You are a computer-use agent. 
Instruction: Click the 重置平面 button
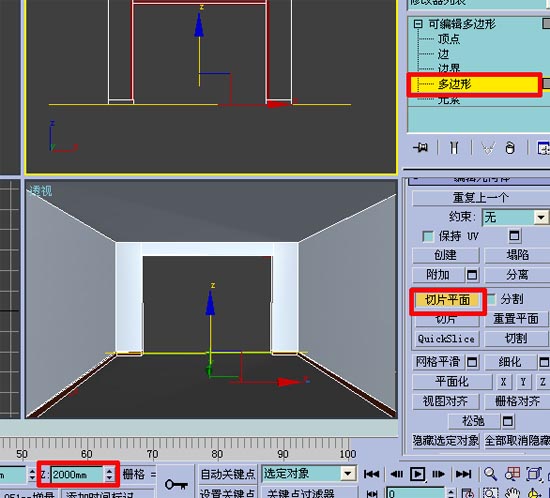[516, 319]
